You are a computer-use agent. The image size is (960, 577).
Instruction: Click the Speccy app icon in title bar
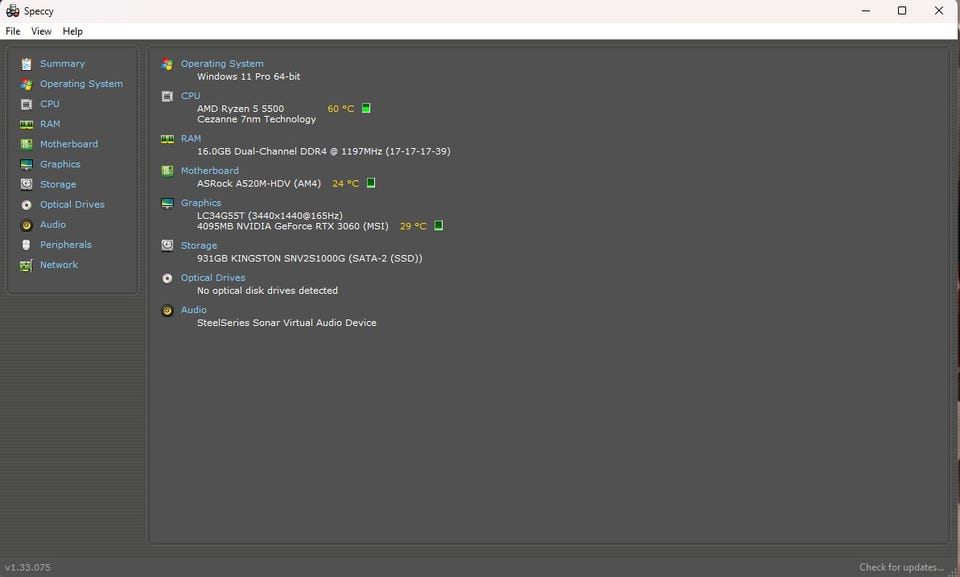12,11
